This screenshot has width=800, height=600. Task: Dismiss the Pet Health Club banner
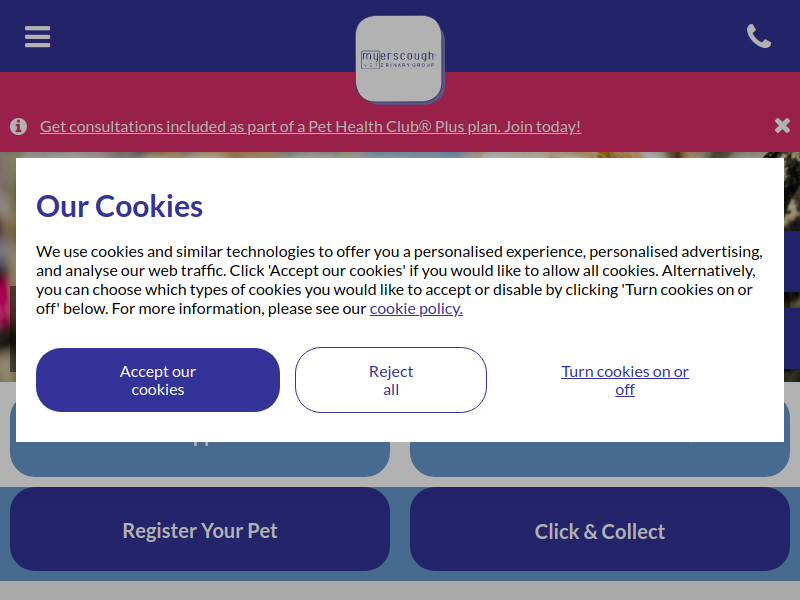point(782,126)
